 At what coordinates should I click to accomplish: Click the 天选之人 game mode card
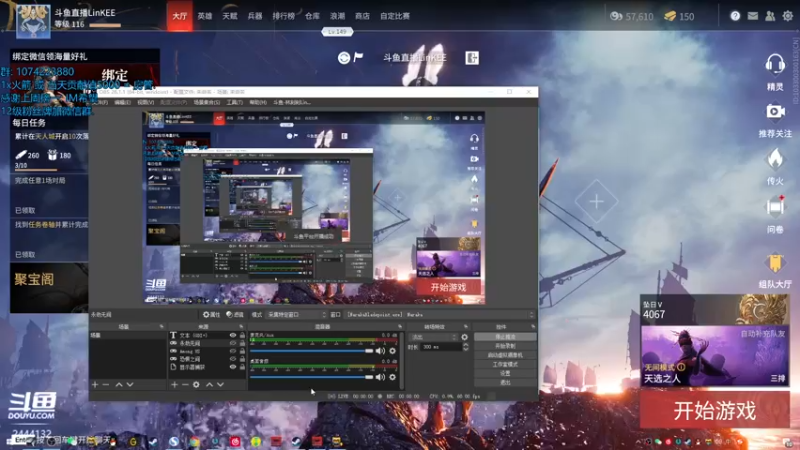[714, 356]
